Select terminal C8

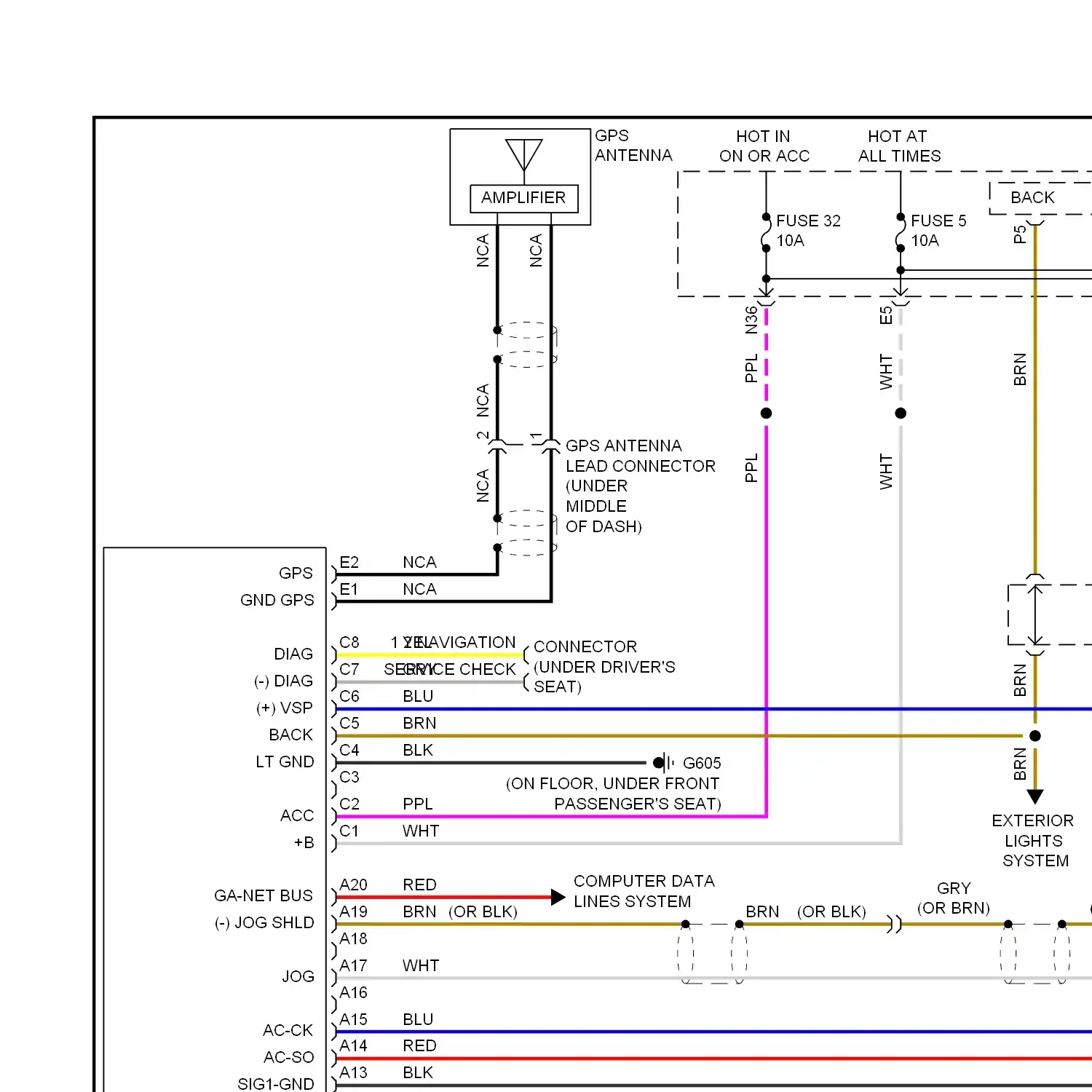[349, 642]
